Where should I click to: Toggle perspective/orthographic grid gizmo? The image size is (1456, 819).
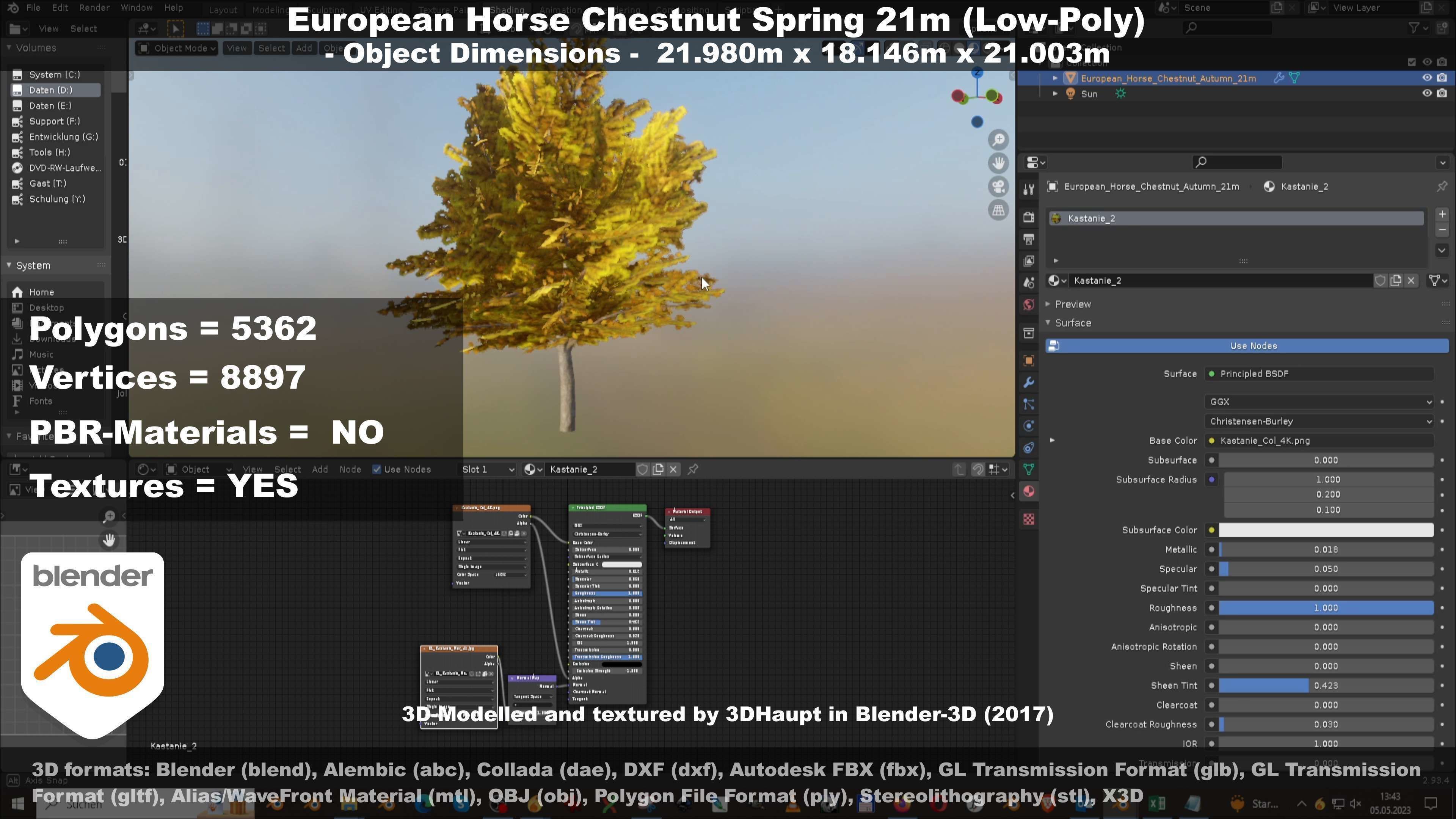click(999, 210)
